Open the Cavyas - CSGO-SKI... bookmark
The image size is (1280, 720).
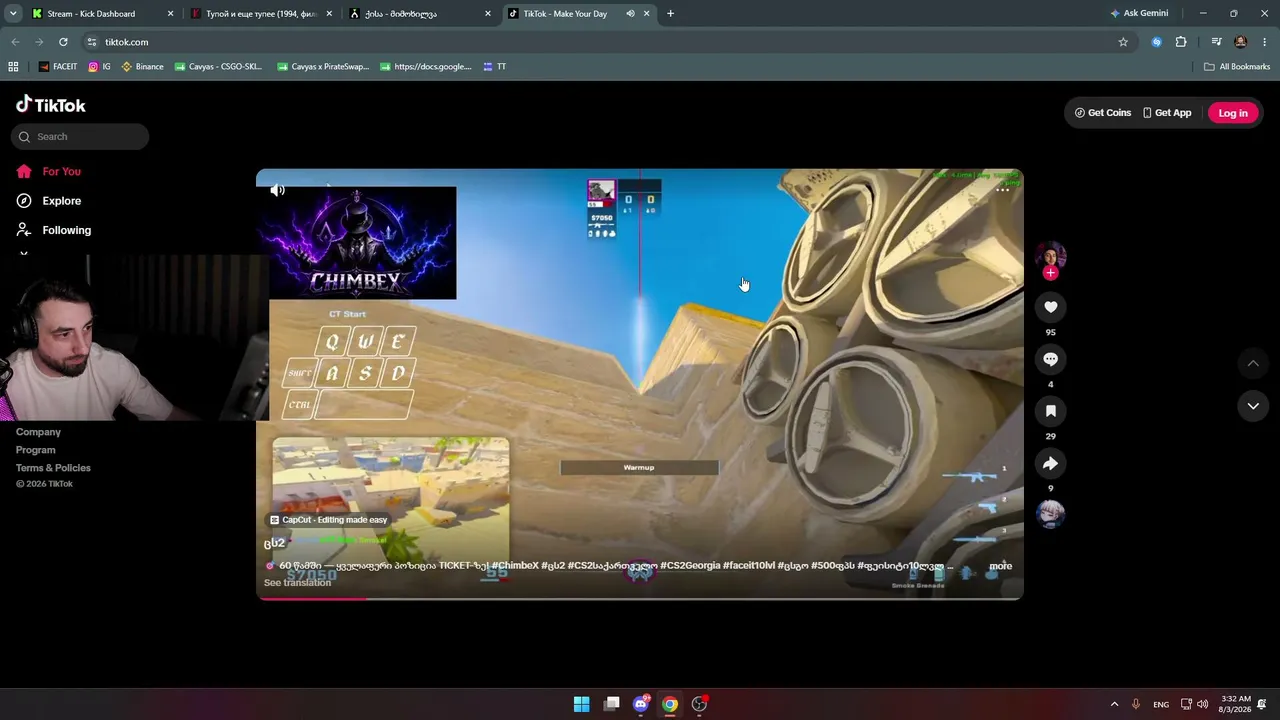click(x=218, y=67)
